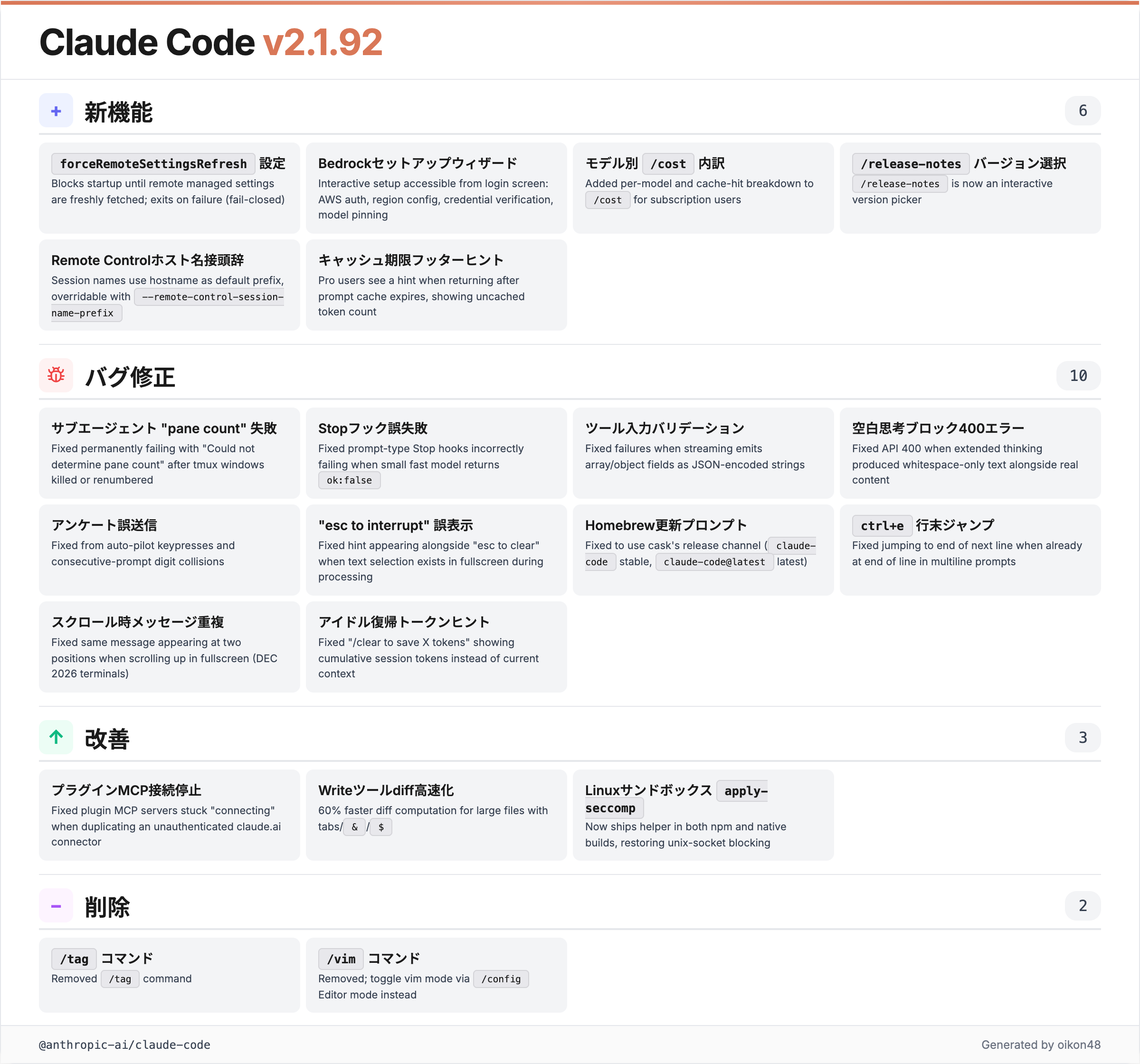This screenshot has height=1064, width=1140.
Task: Click the small /release-notes tag in description
Action: coord(900,184)
